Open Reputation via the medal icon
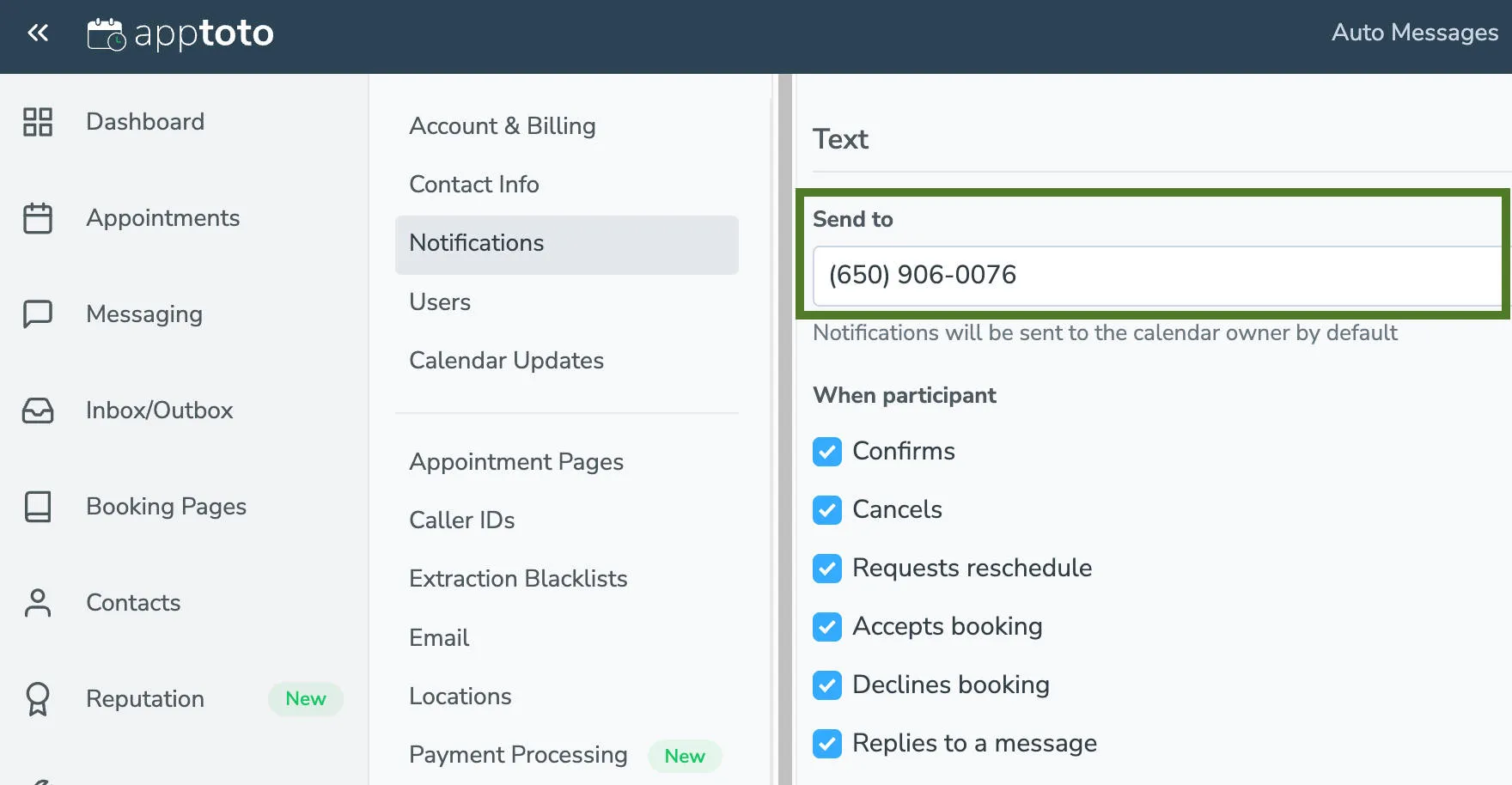 tap(37, 699)
